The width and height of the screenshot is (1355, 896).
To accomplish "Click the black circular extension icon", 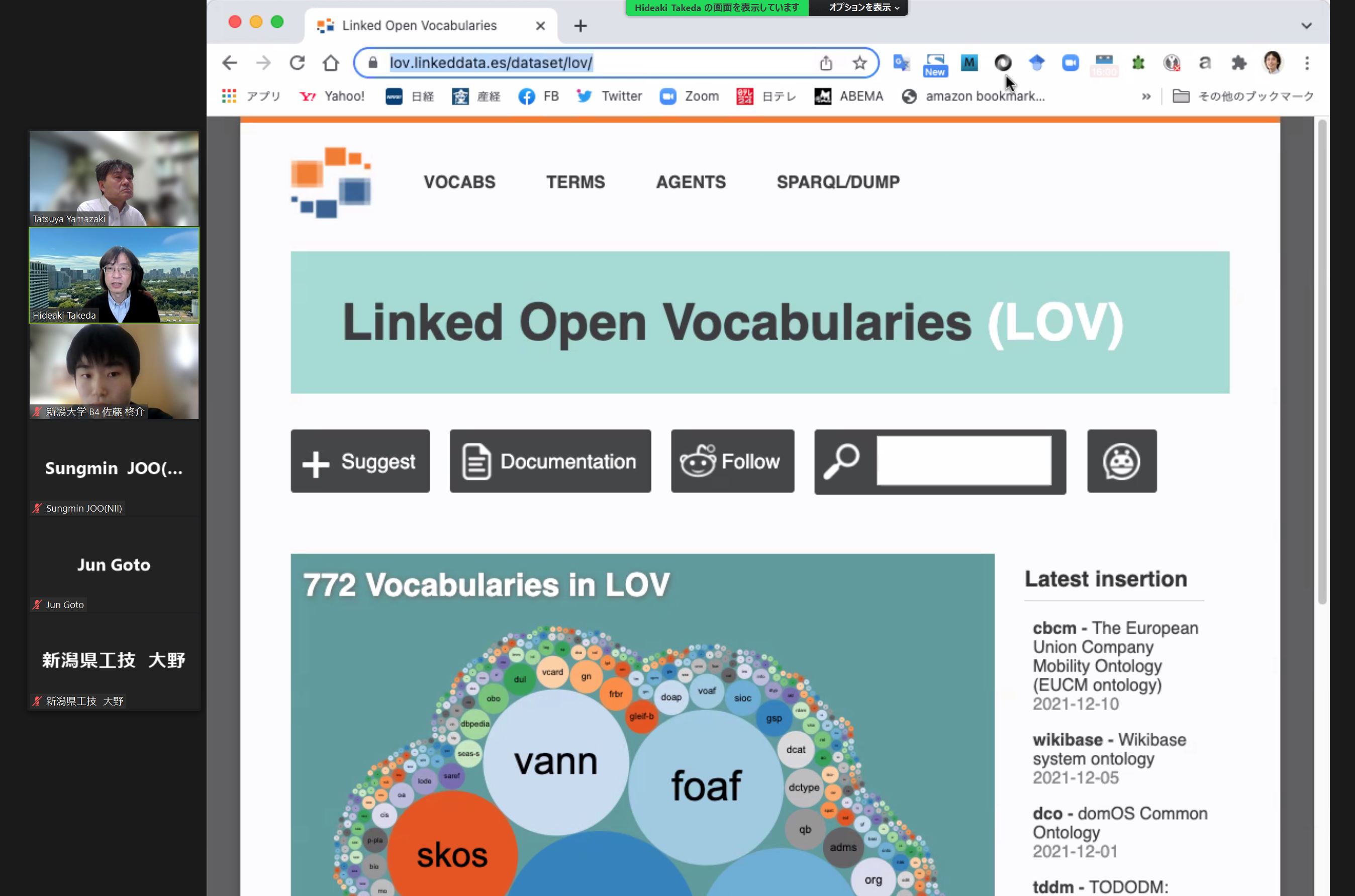I will pos(1003,63).
